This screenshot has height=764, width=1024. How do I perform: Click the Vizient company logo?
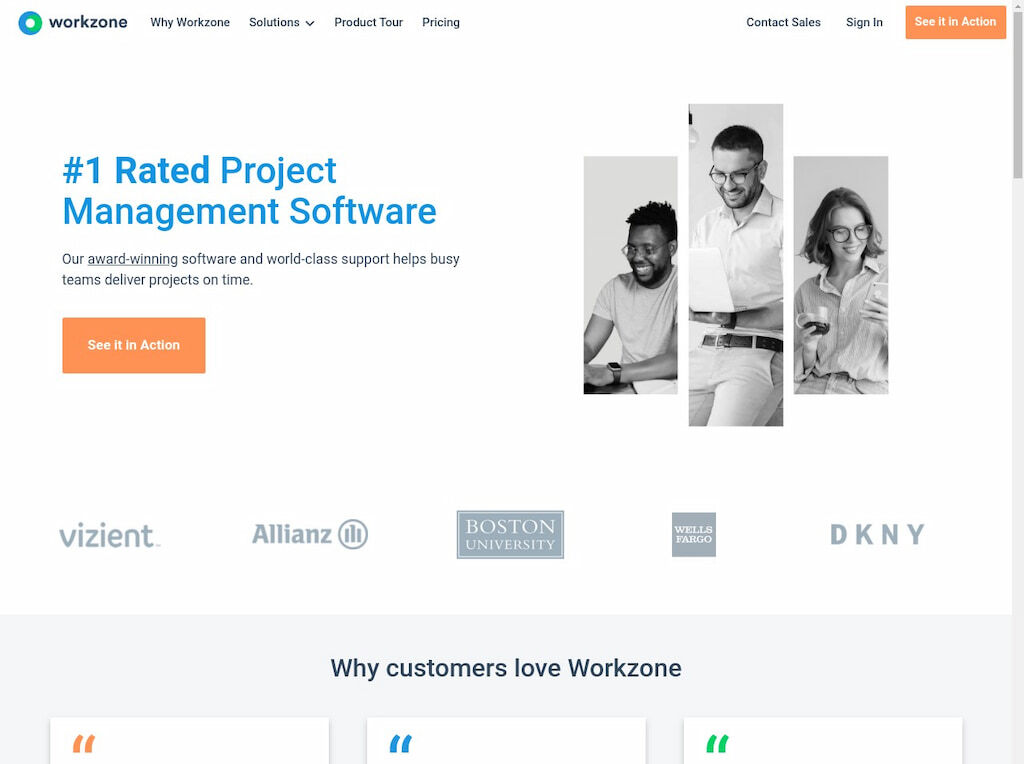pyautogui.click(x=108, y=535)
